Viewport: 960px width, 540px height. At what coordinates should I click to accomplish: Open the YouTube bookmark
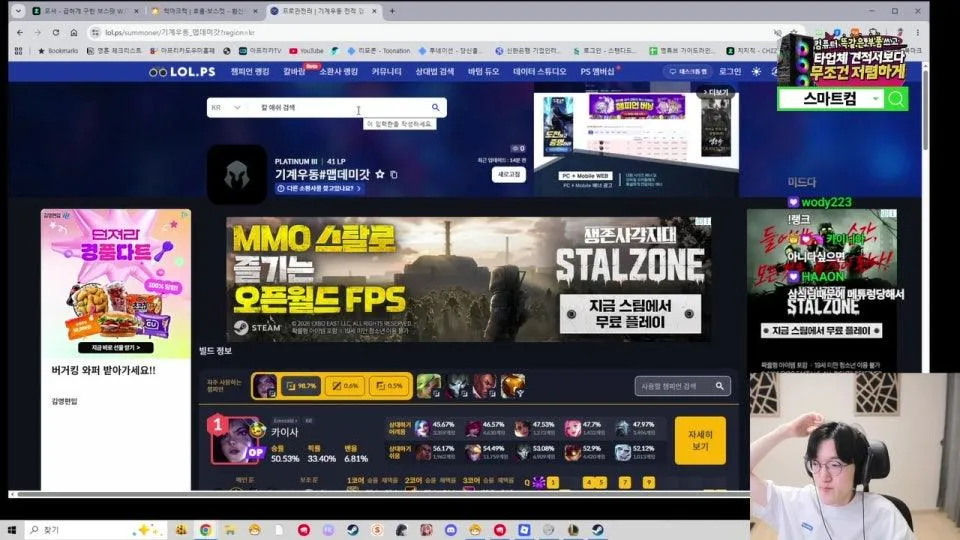point(306,51)
